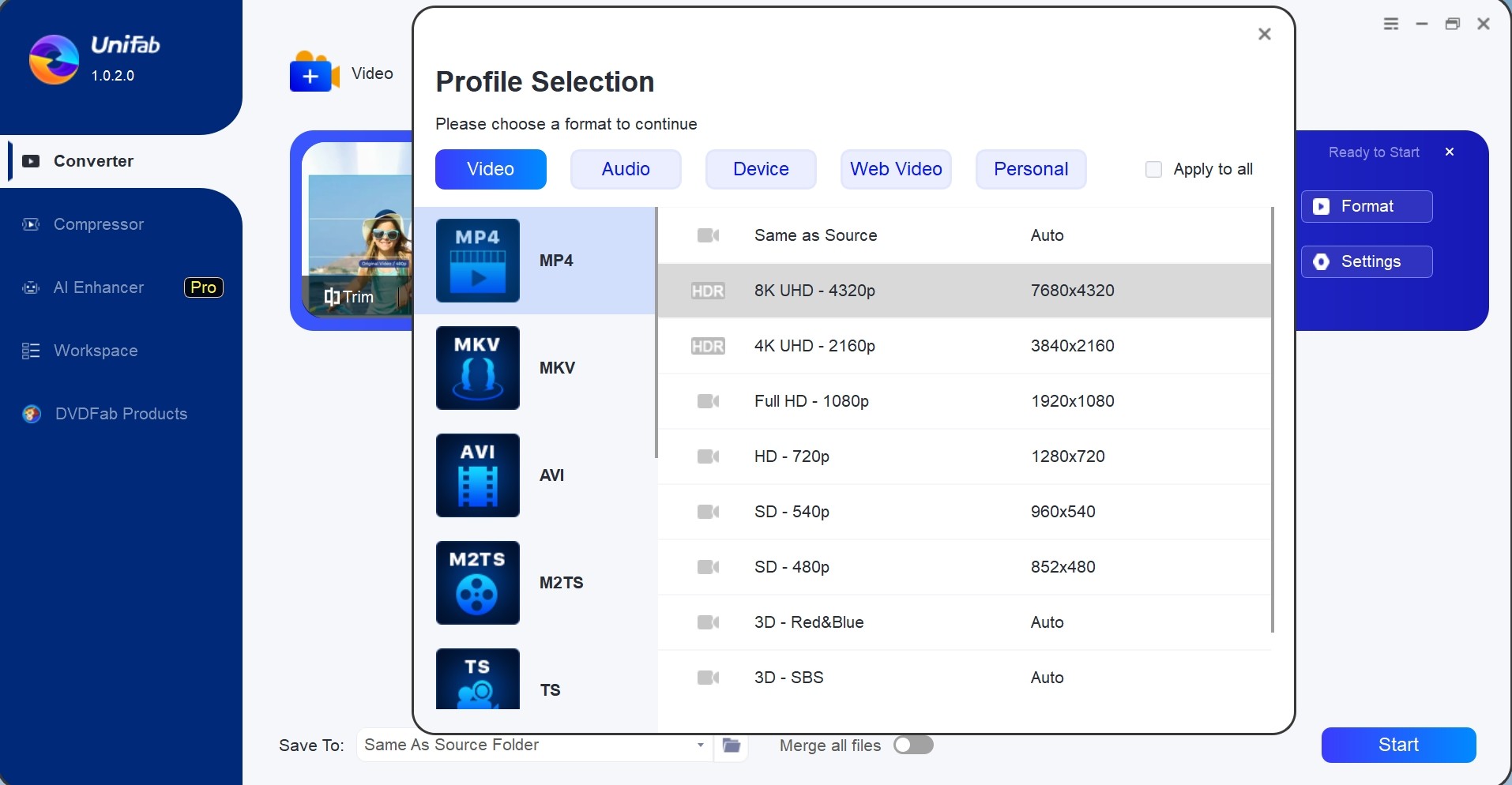Enable the Apply to all checkbox
This screenshot has width=1512, height=785.
[x=1153, y=170]
